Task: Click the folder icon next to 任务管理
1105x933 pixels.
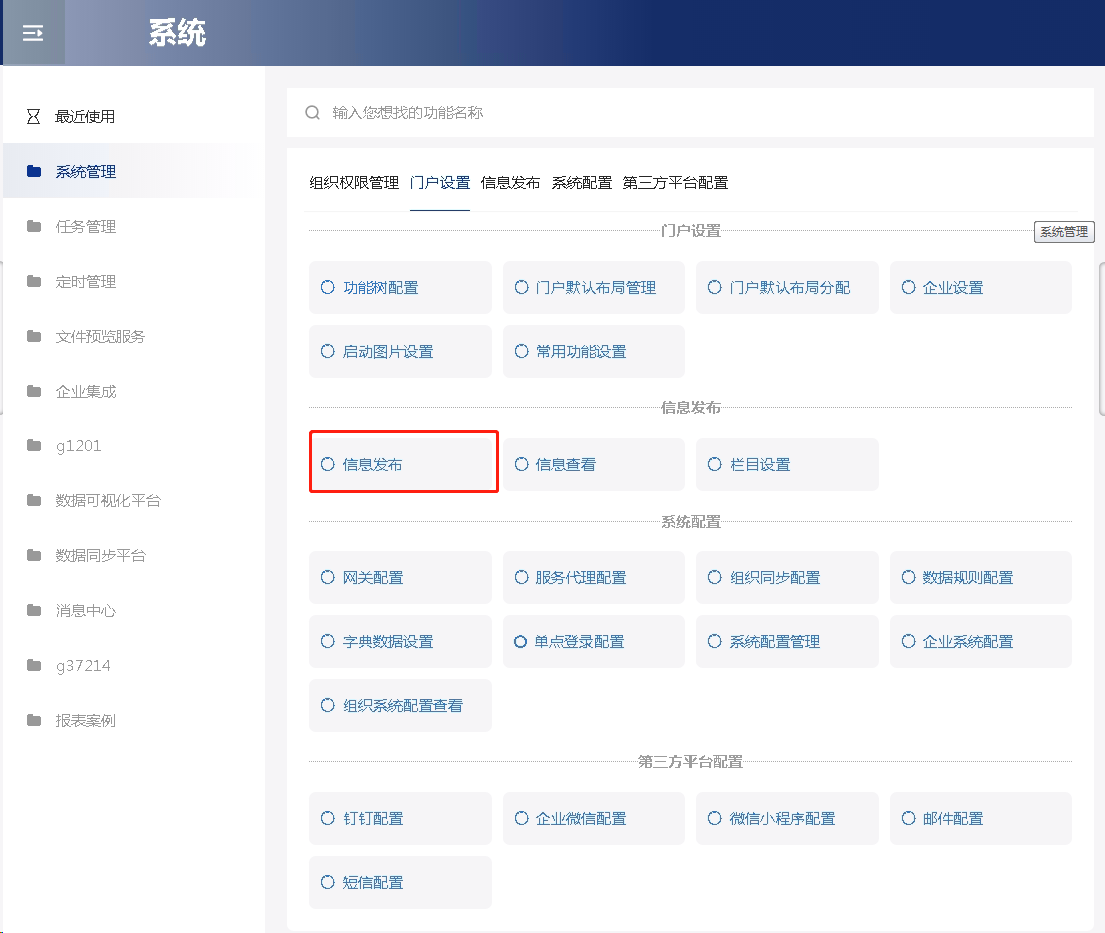Action: click(x=34, y=226)
